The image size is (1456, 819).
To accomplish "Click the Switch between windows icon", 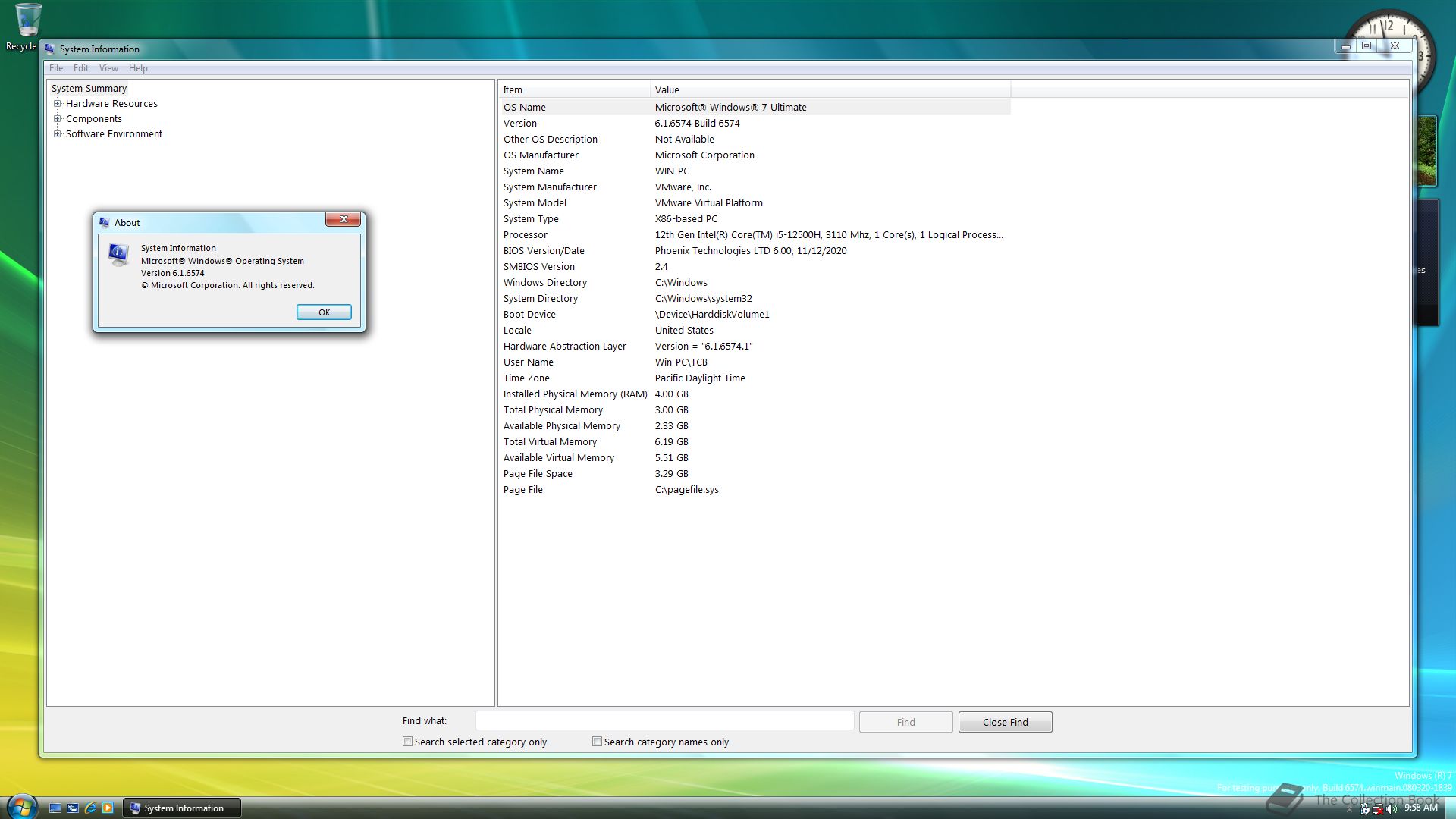I will (73, 808).
